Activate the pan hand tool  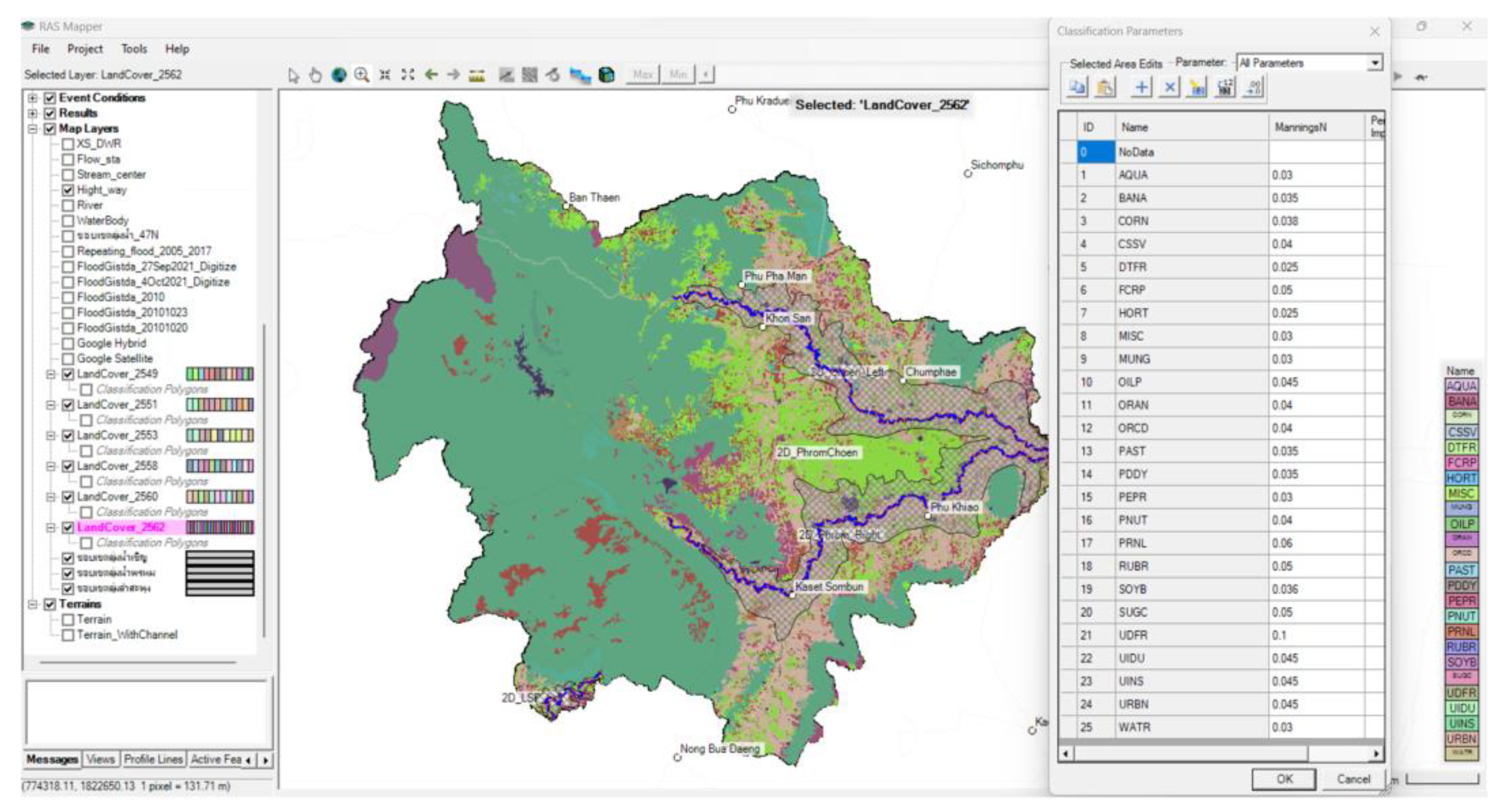click(315, 75)
